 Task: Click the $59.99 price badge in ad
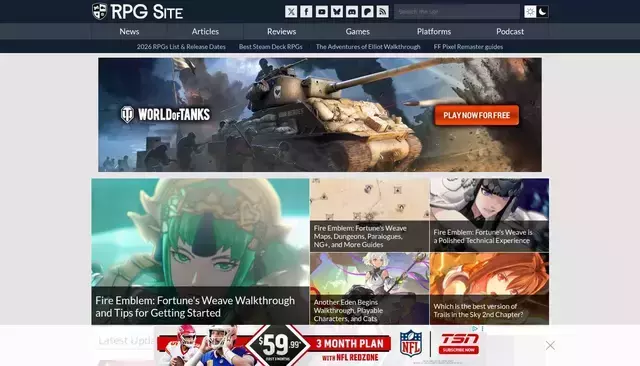(278, 346)
